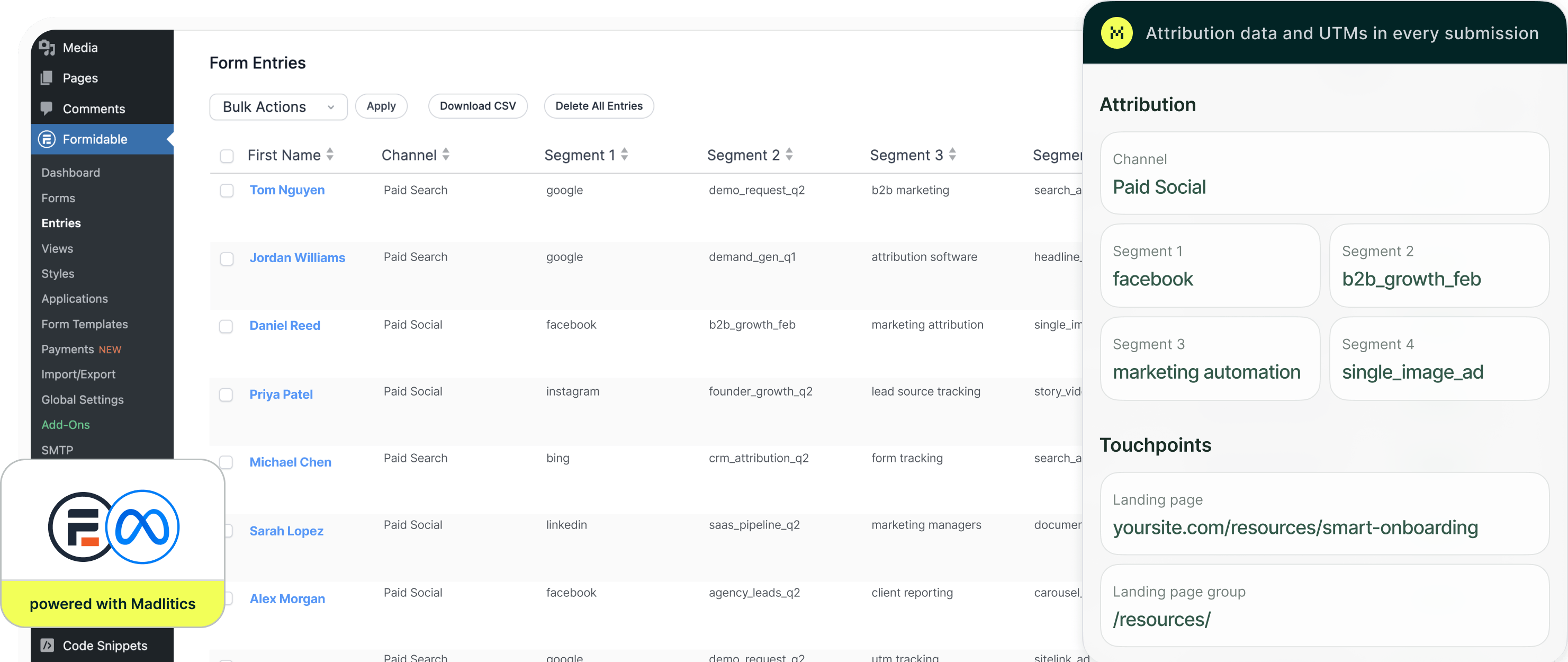The height and width of the screenshot is (662, 1568).
Task: Click the Segment 2 card showing b2b_growth_feb
Action: click(x=1439, y=265)
